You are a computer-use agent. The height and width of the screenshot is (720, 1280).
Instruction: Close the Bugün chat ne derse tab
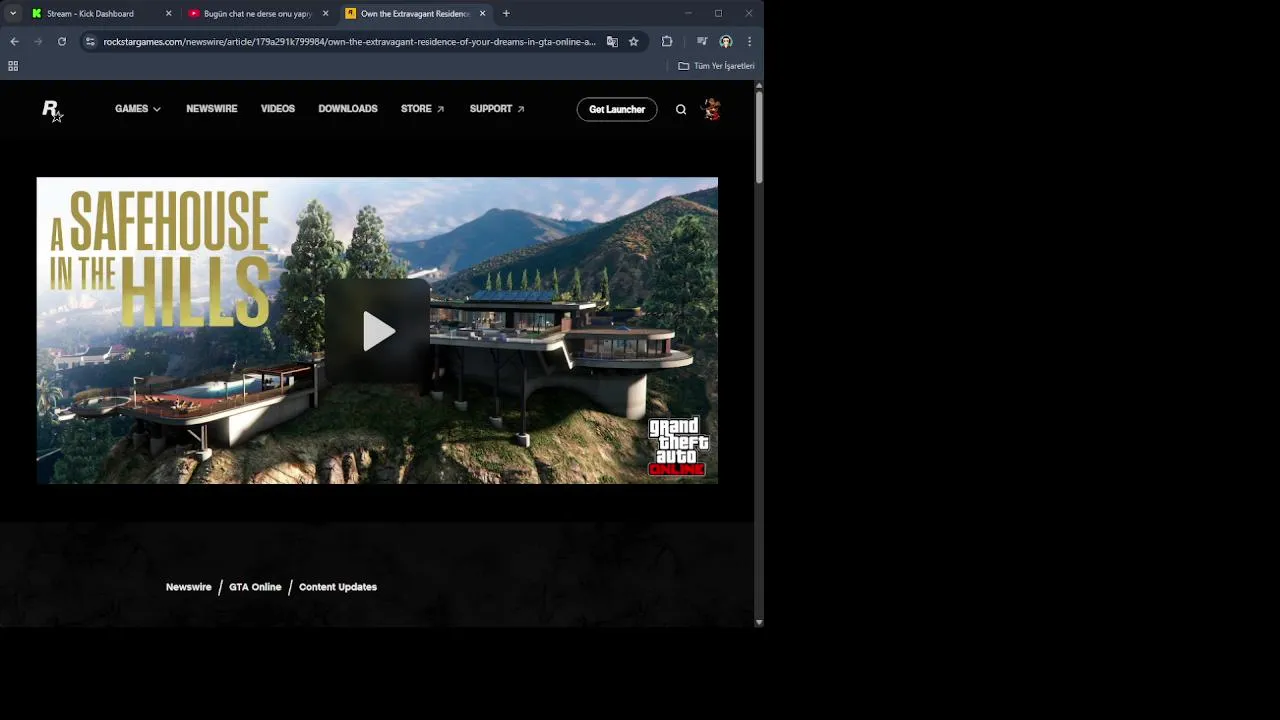(x=325, y=14)
